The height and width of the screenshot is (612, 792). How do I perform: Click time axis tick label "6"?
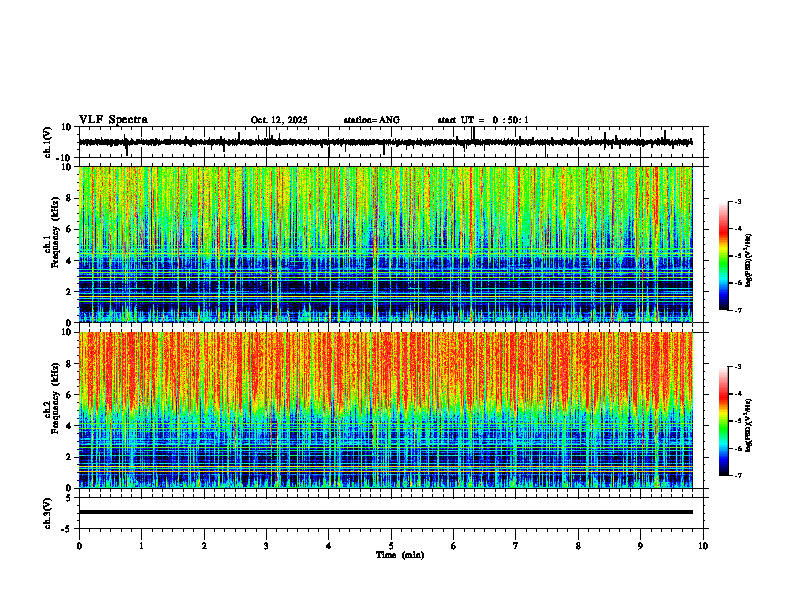[454, 546]
